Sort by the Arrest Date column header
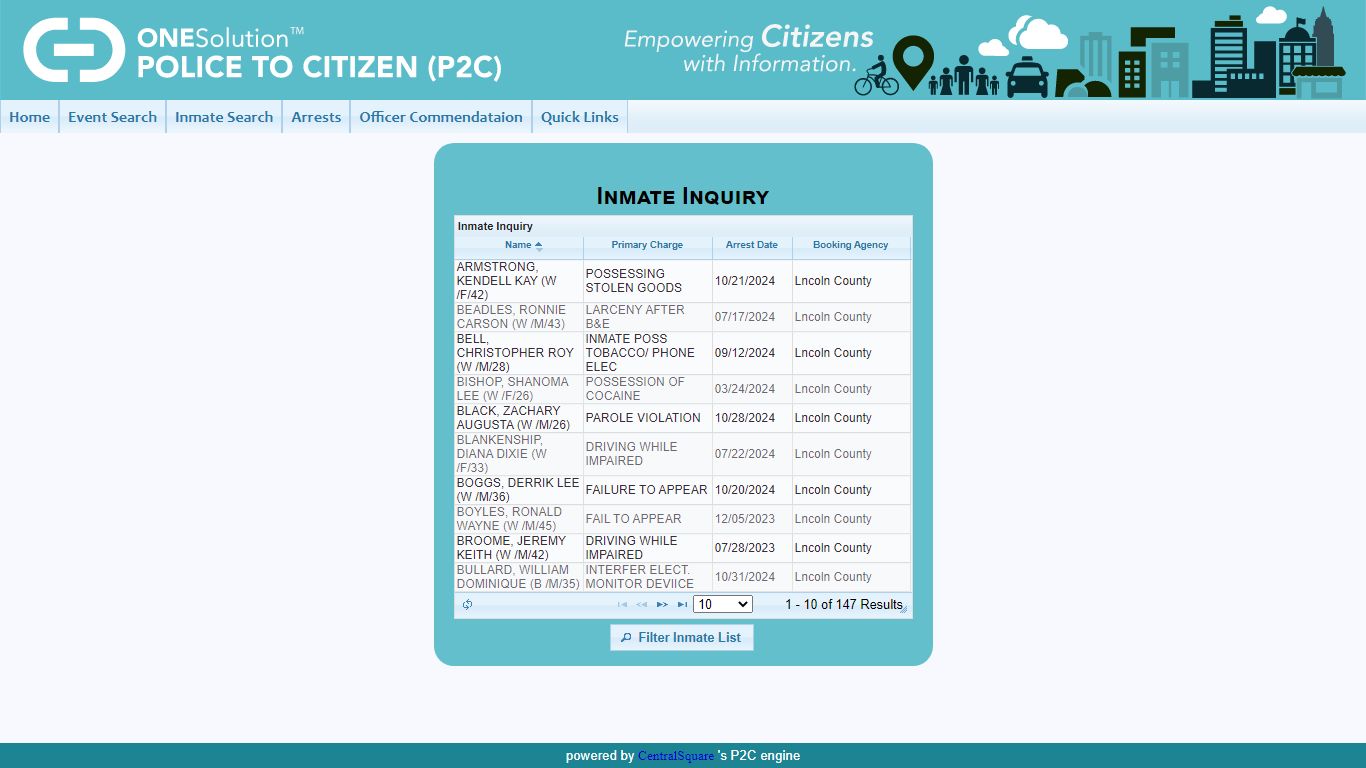 tap(752, 245)
